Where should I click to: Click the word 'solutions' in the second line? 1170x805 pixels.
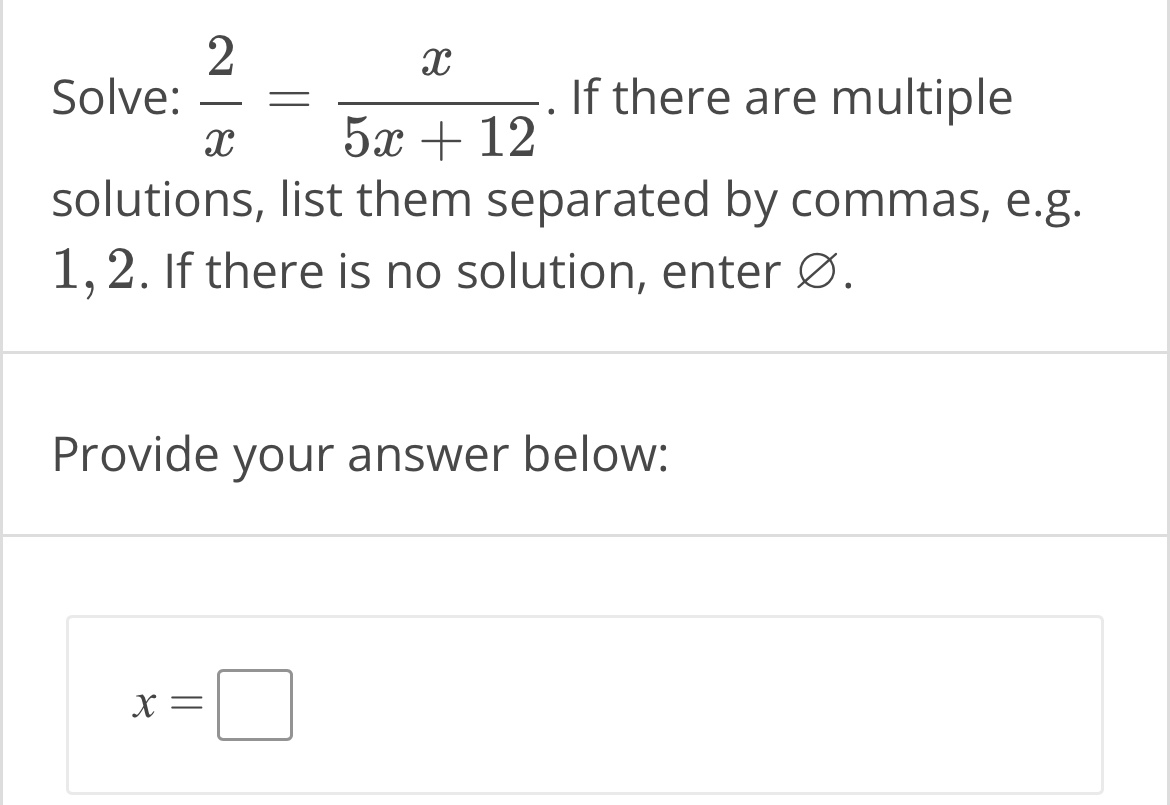pos(154,200)
